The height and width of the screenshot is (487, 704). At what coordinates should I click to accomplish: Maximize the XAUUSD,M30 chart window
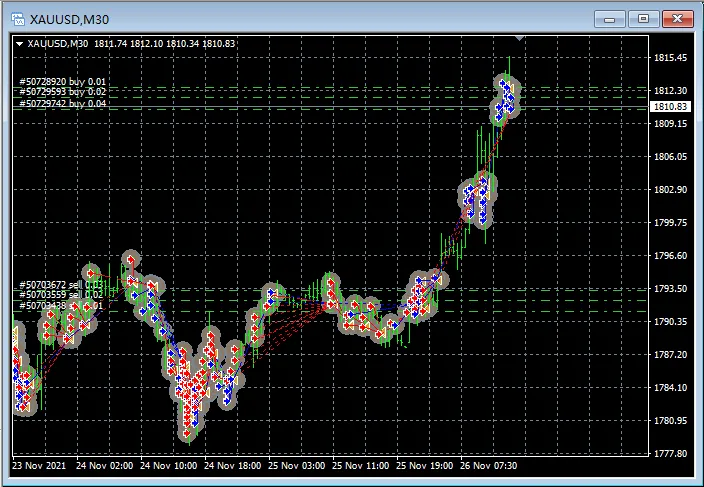pyautogui.click(x=642, y=18)
